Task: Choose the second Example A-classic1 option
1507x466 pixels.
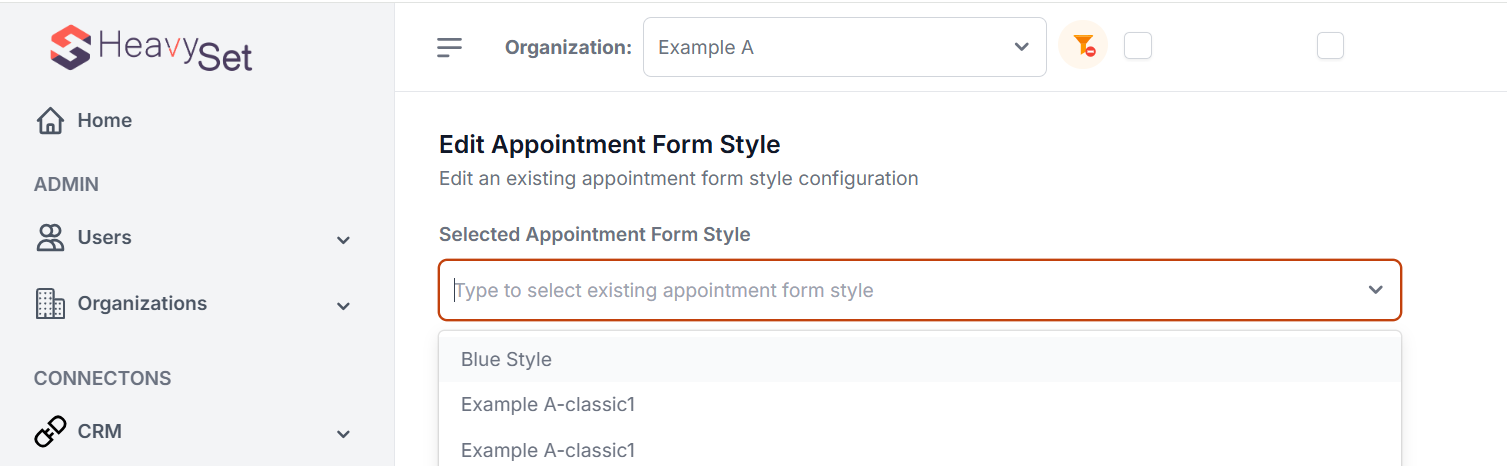Action: pyautogui.click(x=548, y=450)
